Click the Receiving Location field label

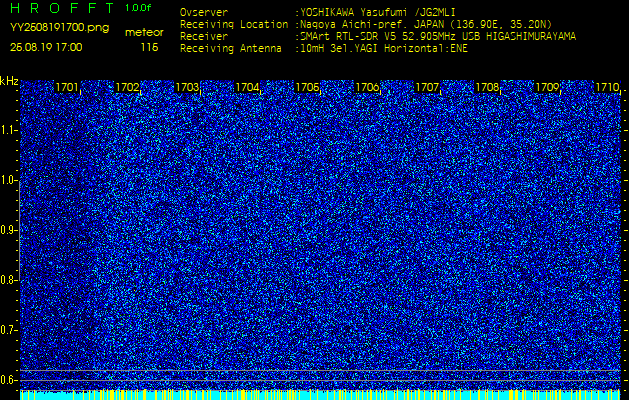234,24
